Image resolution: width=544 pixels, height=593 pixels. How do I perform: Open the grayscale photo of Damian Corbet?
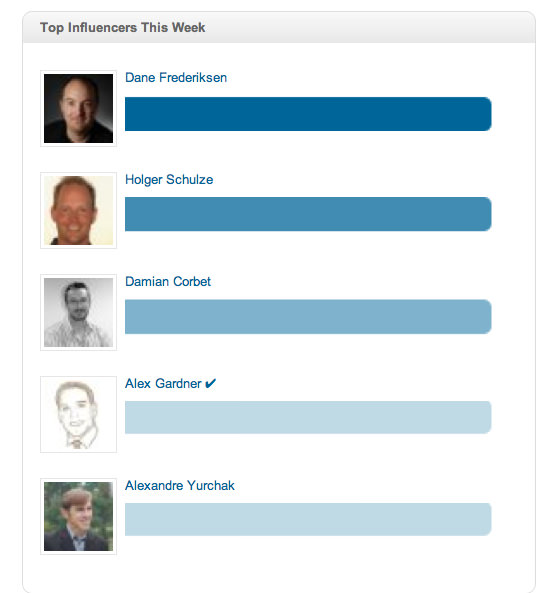78,312
